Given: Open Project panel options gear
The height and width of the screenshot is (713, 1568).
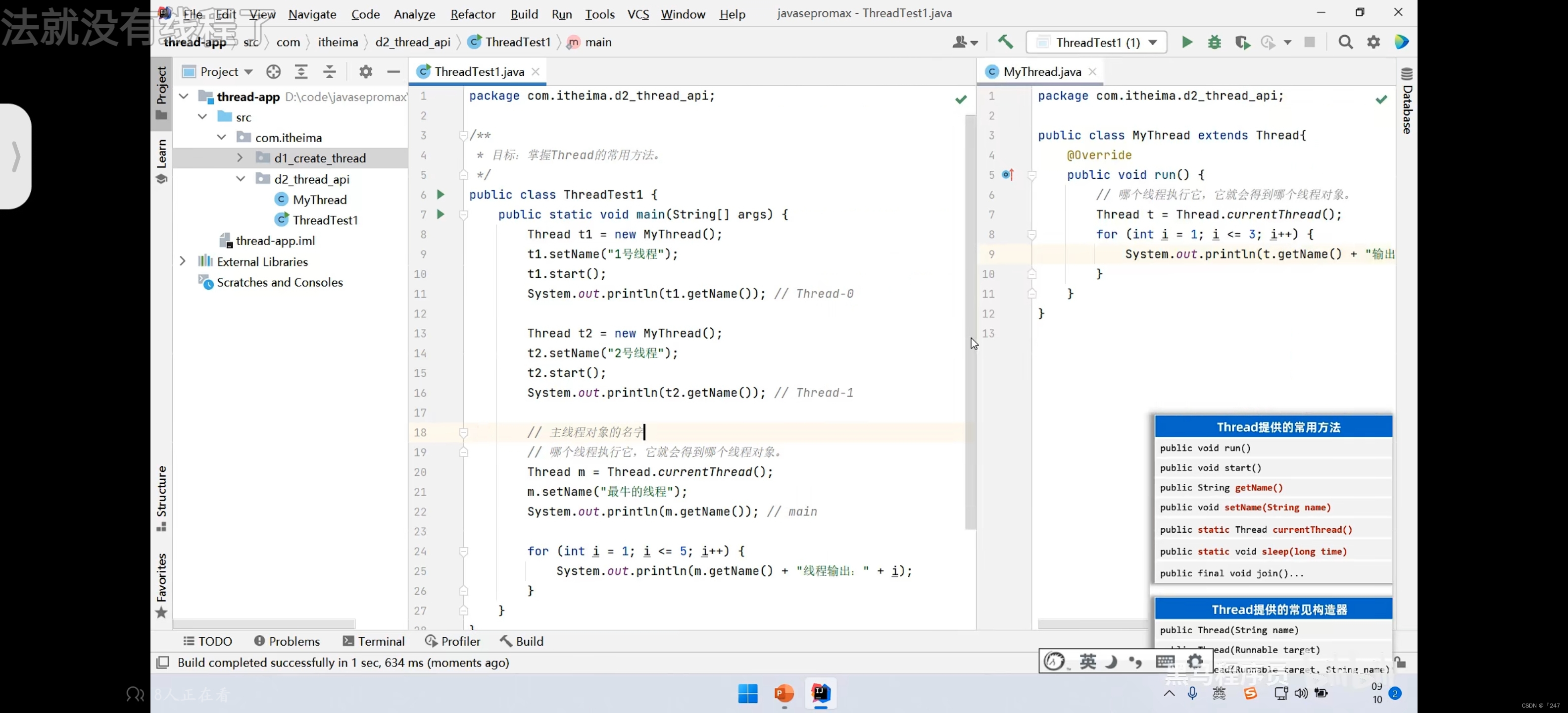Looking at the screenshot, I should click(x=365, y=72).
